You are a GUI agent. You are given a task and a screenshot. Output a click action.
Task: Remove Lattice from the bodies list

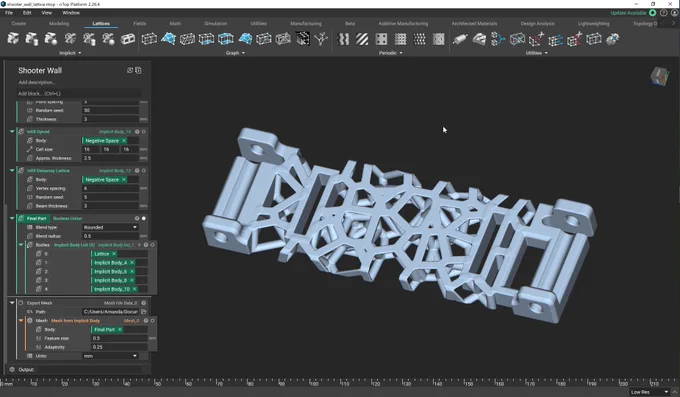114,254
